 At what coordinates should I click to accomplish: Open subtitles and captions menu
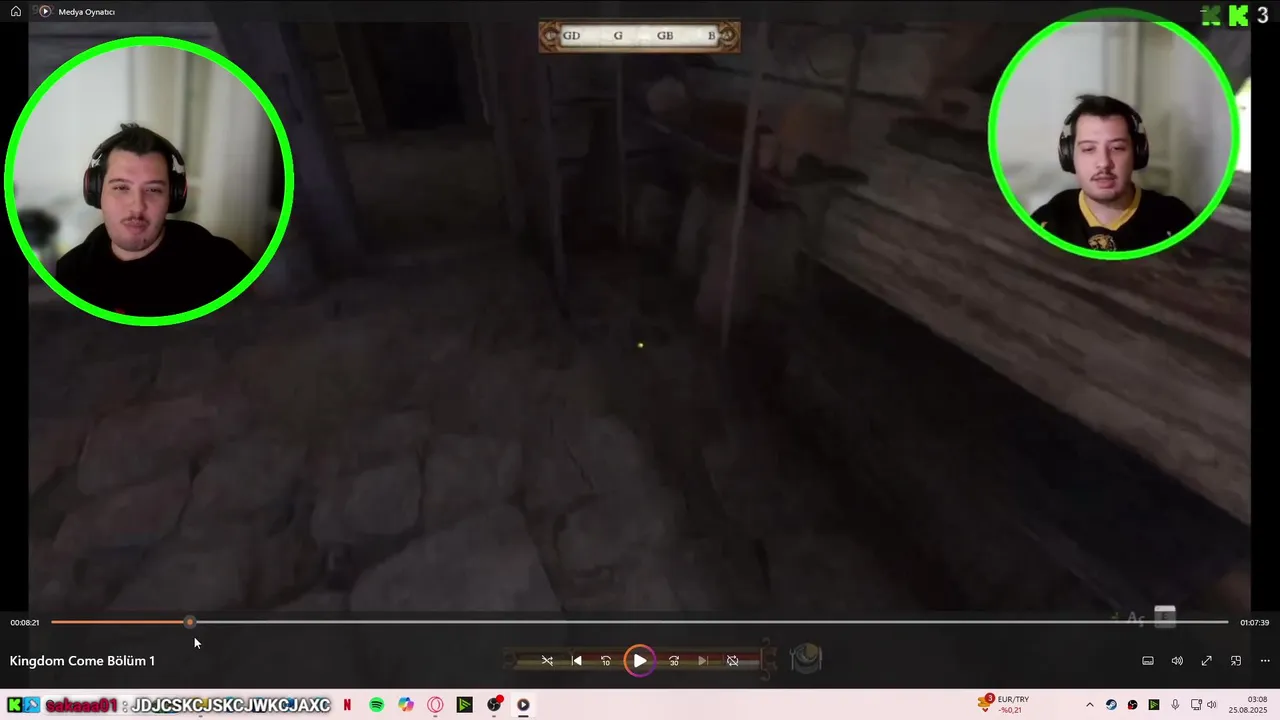(1148, 661)
